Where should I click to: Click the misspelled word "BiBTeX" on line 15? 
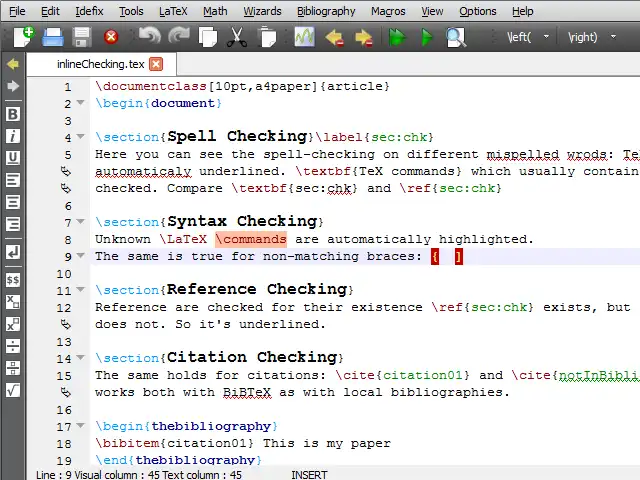[247, 393]
